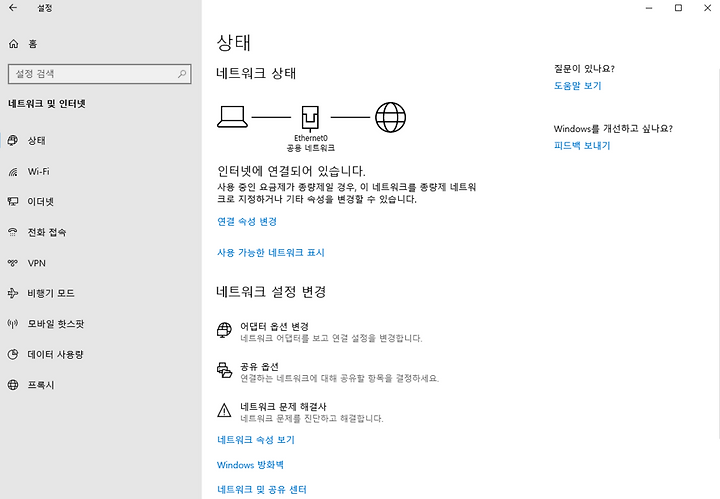The width and height of the screenshot is (720, 499).
Task: Click the magnifier icon in search box
Action: (x=182, y=74)
